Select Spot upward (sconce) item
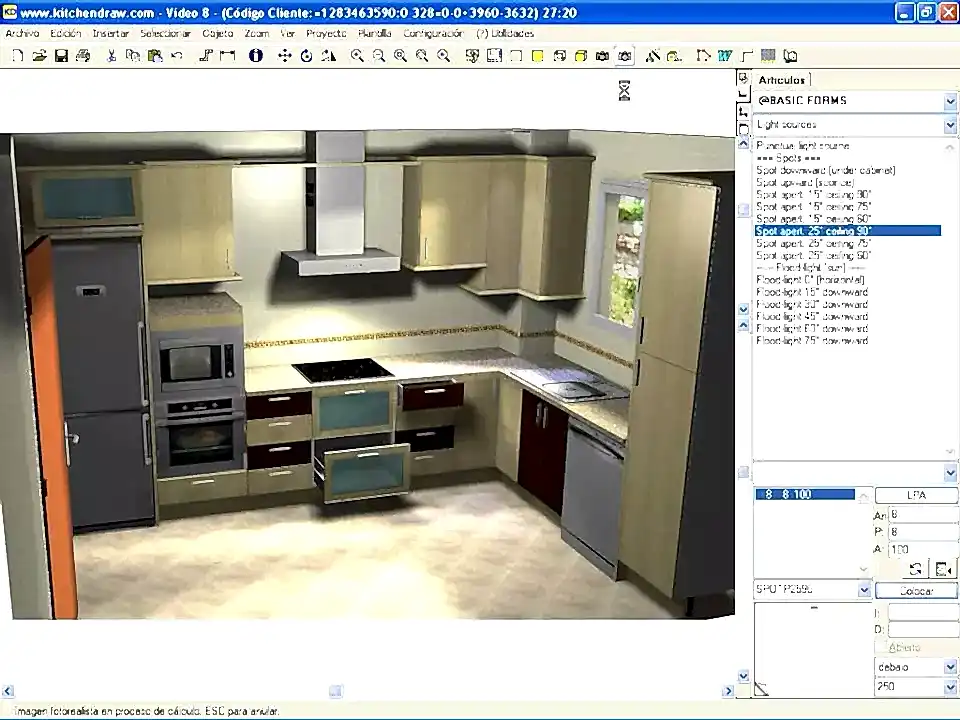Viewport: 960px width, 720px height. pyautogui.click(x=805, y=182)
